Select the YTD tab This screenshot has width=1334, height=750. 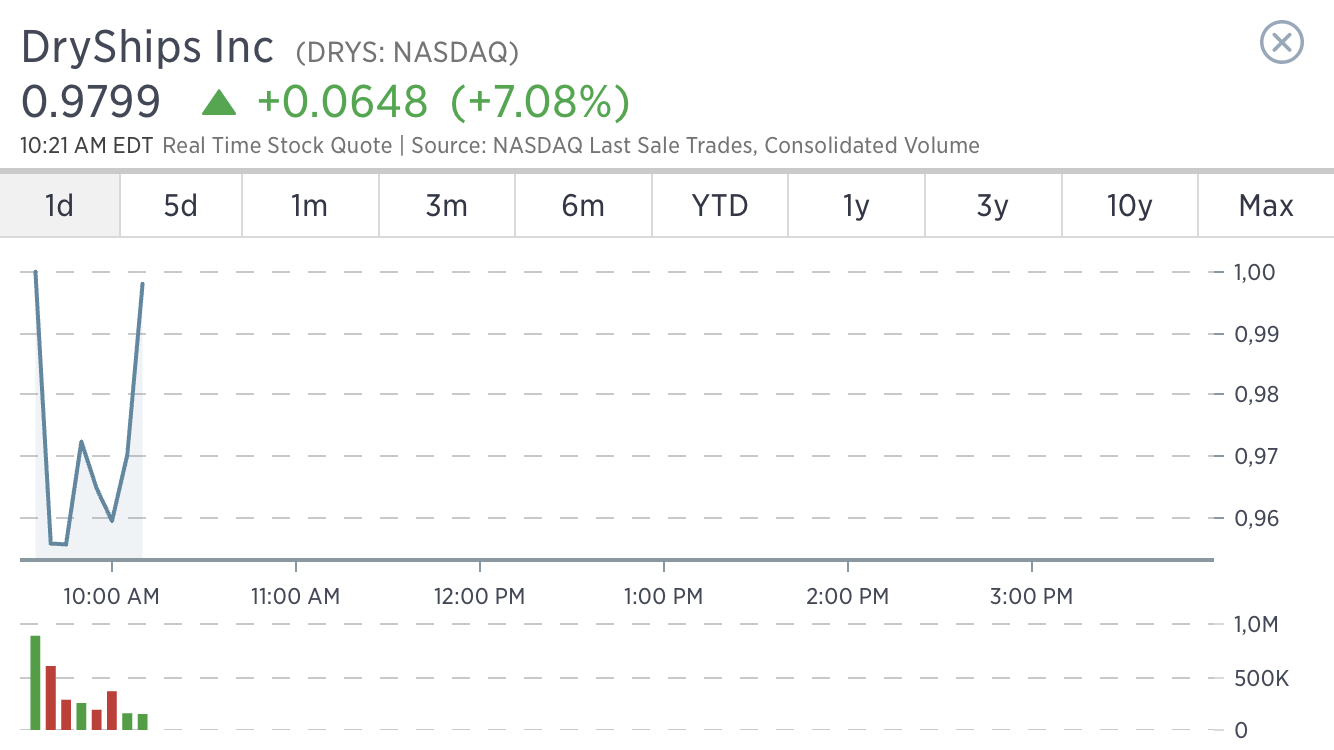pos(720,205)
